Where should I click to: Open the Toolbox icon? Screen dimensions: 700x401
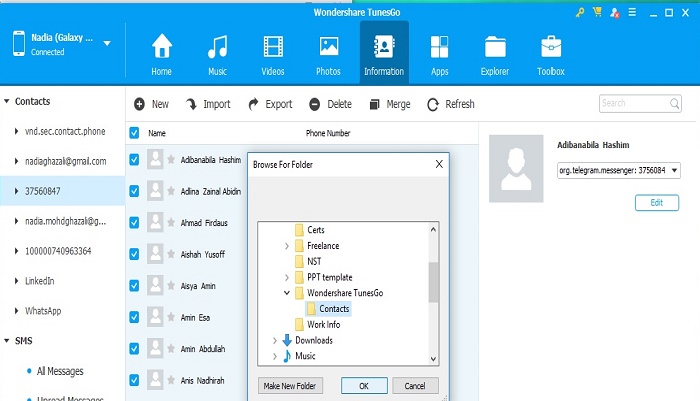tap(550, 48)
